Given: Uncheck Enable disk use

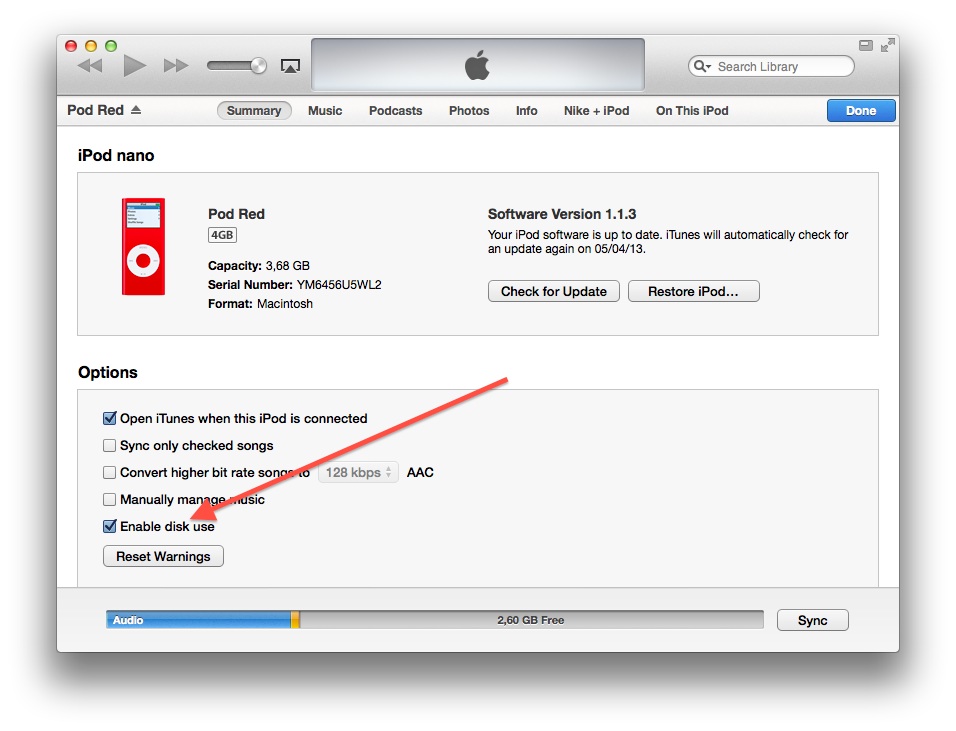Looking at the screenshot, I should pyautogui.click(x=110, y=526).
